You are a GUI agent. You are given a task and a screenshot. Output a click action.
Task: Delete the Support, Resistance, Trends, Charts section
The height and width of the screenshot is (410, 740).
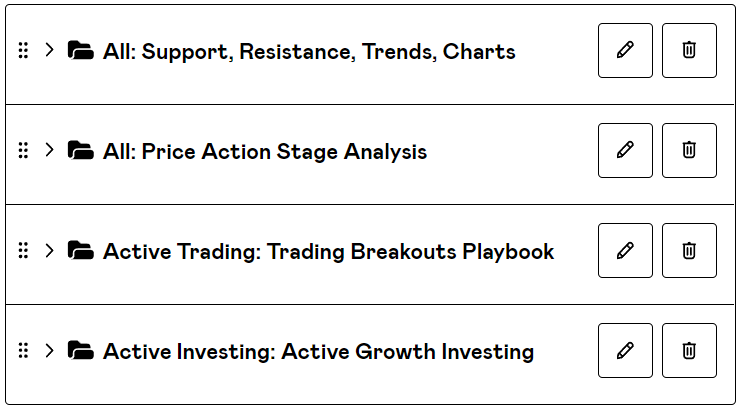point(689,51)
